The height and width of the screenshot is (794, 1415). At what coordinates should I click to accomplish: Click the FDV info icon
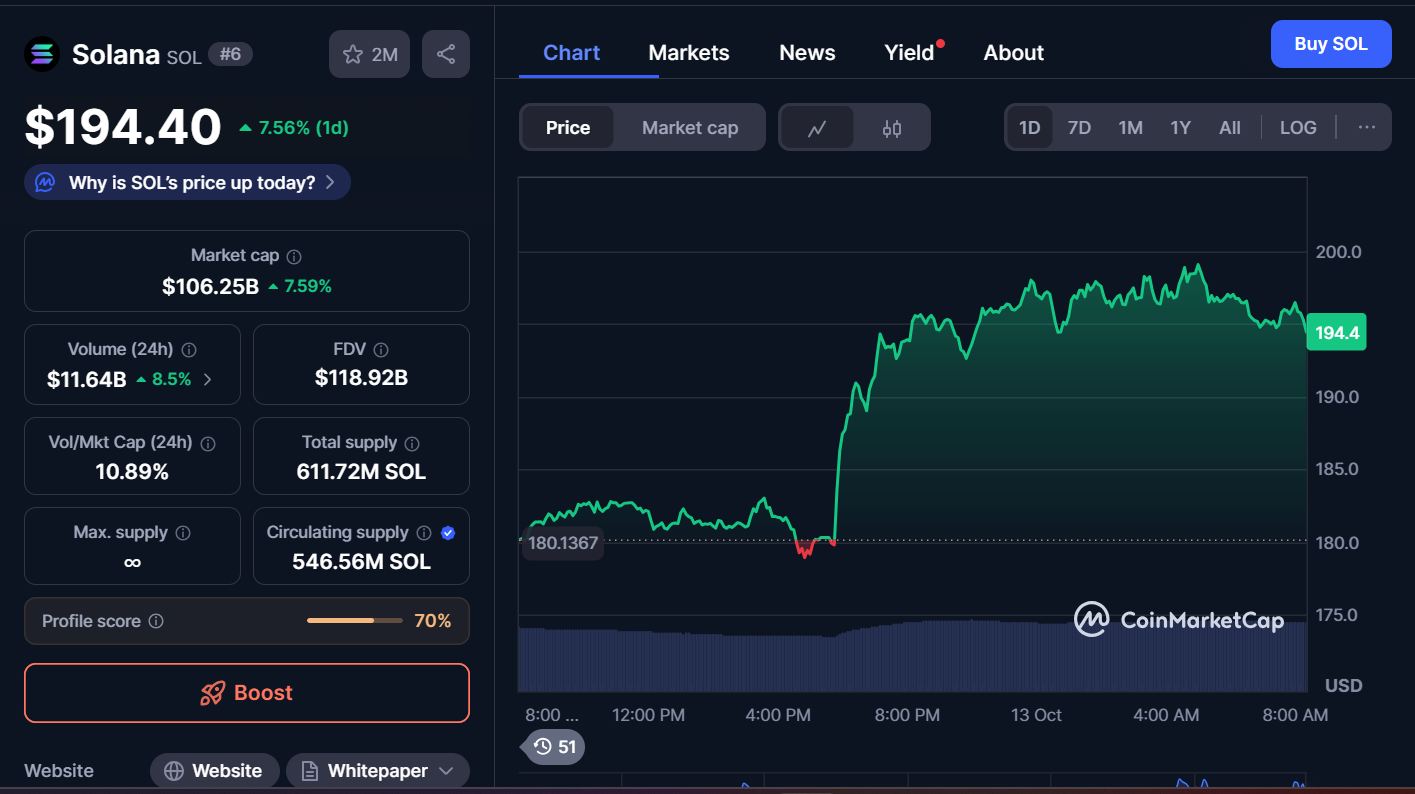click(380, 350)
